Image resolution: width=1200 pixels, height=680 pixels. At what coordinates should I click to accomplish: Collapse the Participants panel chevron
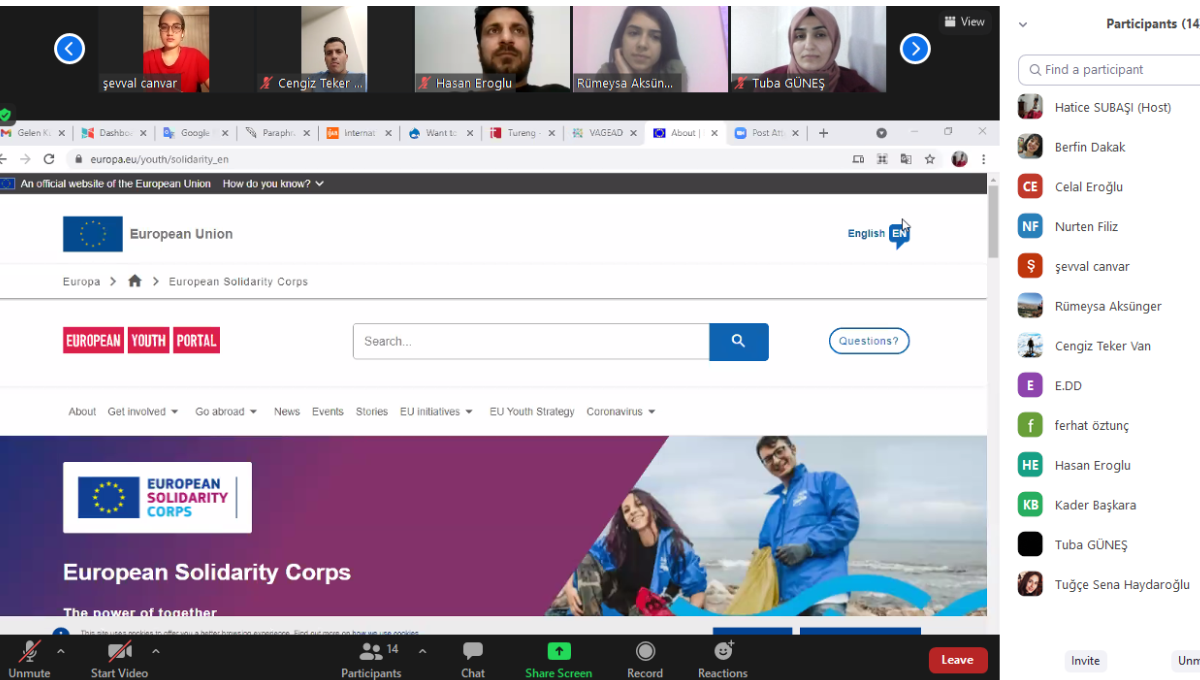coord(1023,25)
